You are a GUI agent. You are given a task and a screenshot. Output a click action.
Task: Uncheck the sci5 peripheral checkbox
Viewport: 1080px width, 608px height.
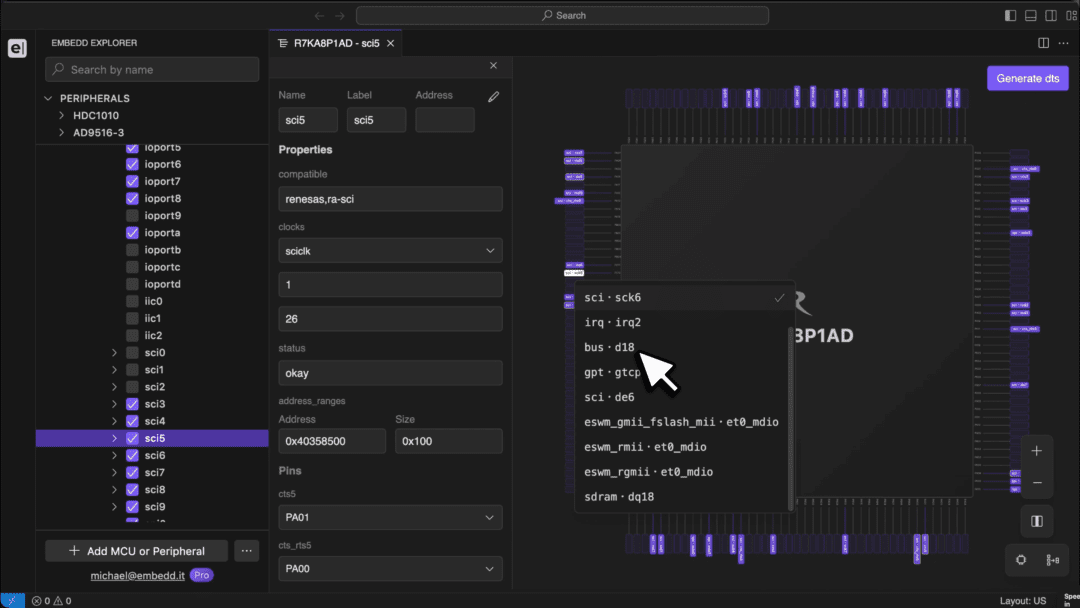point(131,438)
